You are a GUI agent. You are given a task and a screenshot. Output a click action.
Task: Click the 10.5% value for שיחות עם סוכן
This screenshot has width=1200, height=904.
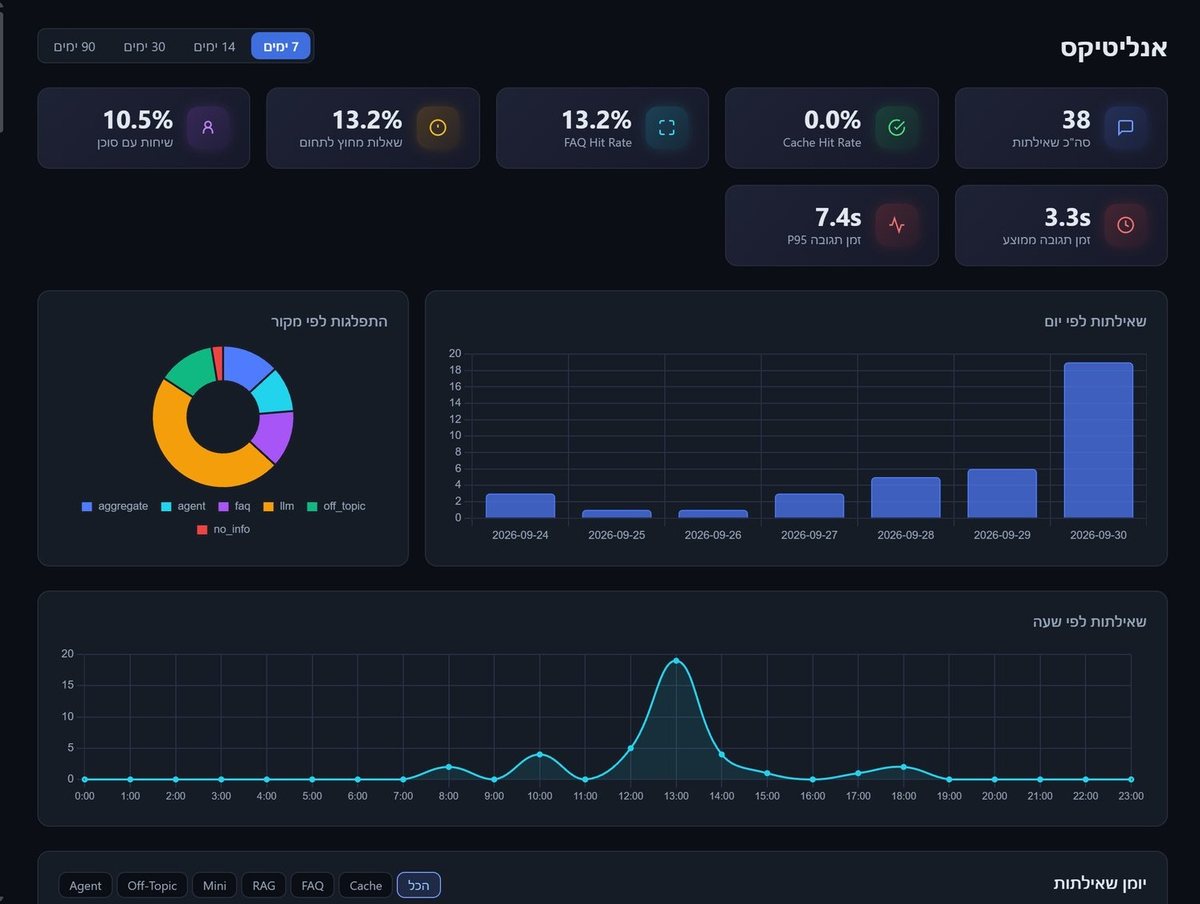pyautogui.click(x=138, y=120)
